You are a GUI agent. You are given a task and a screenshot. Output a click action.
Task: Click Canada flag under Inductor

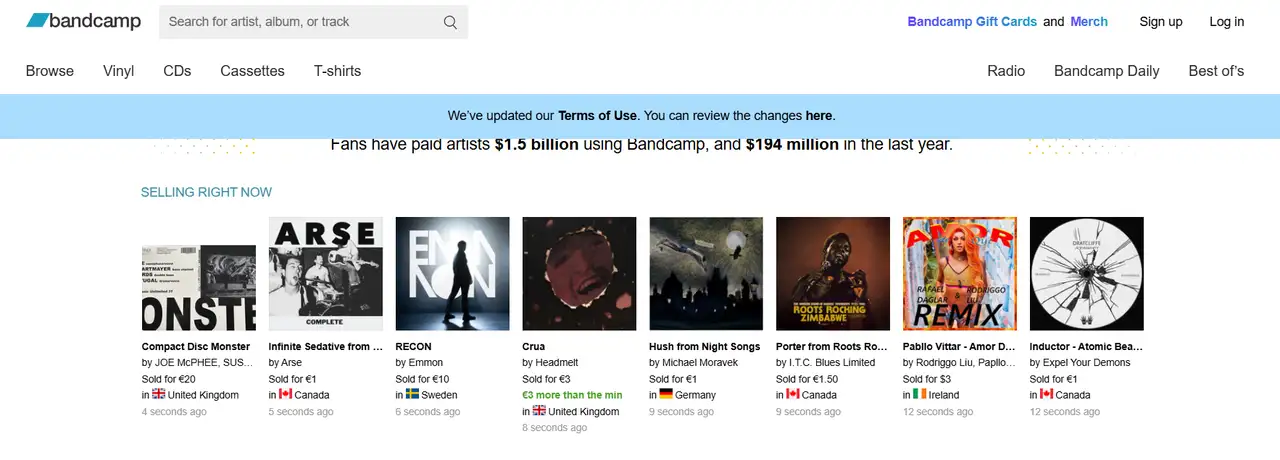coord(1047,394)
